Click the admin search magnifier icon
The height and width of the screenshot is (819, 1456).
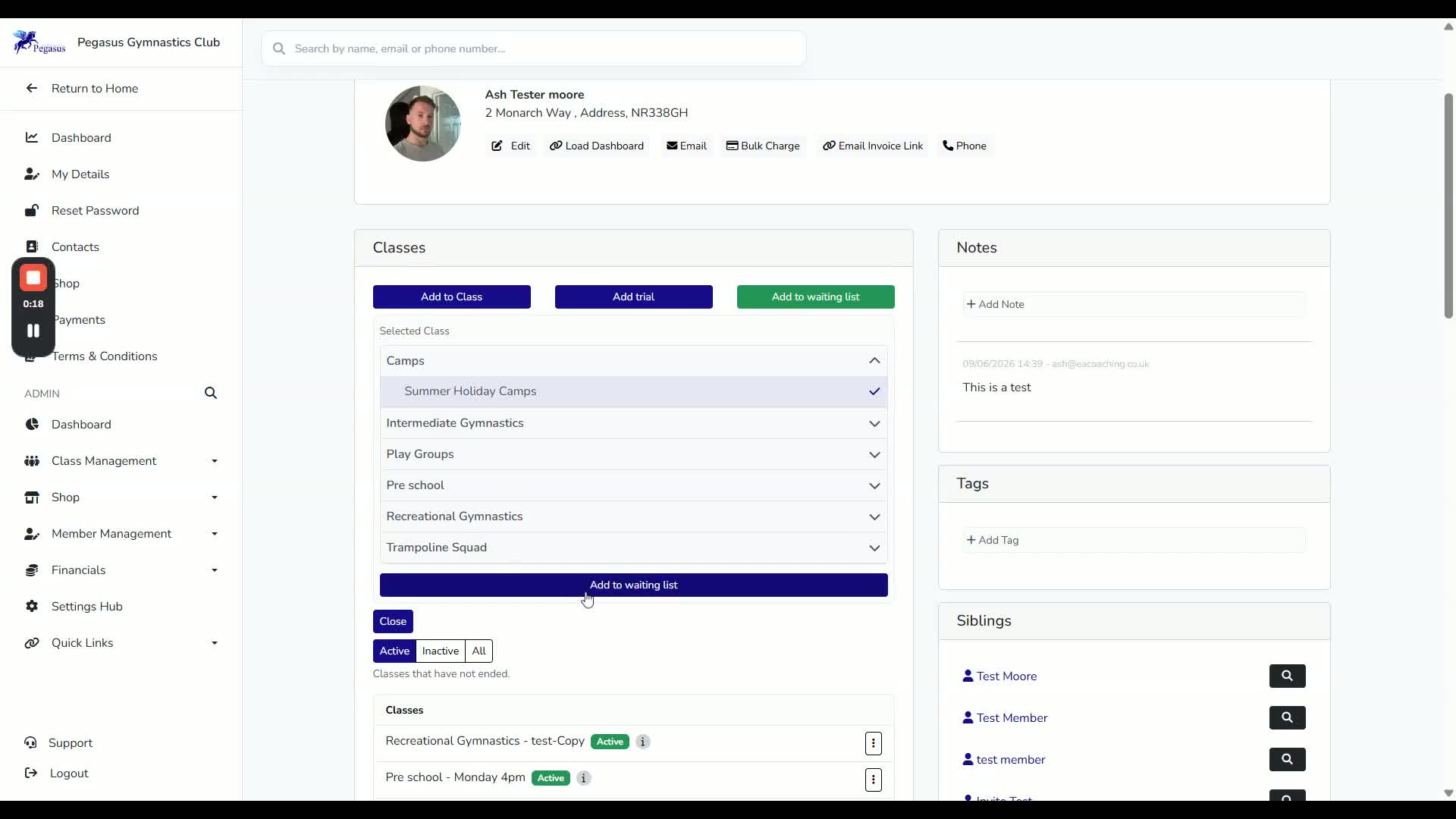211,393
